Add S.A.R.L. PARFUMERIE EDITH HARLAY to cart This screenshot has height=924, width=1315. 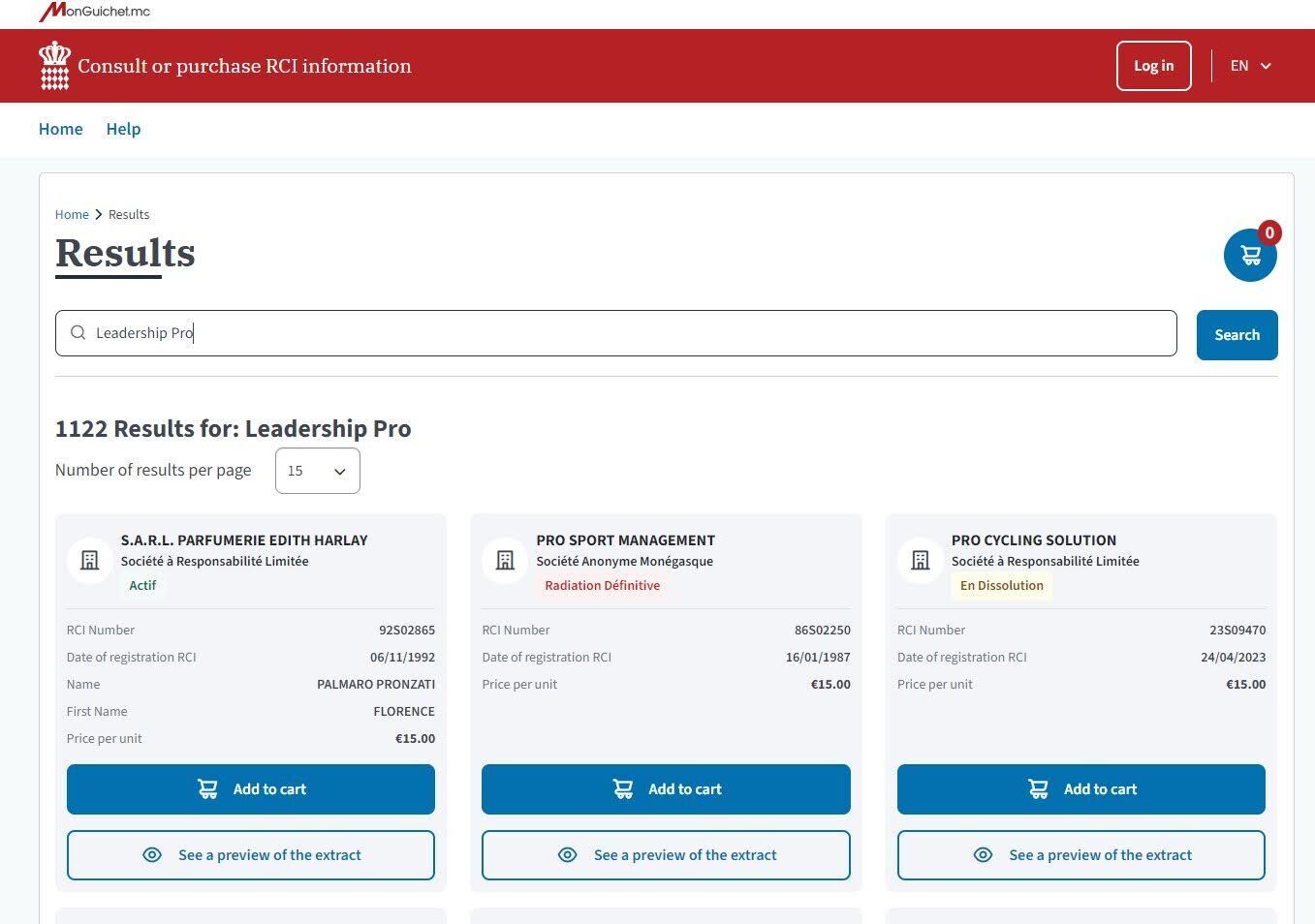point(251,789)
